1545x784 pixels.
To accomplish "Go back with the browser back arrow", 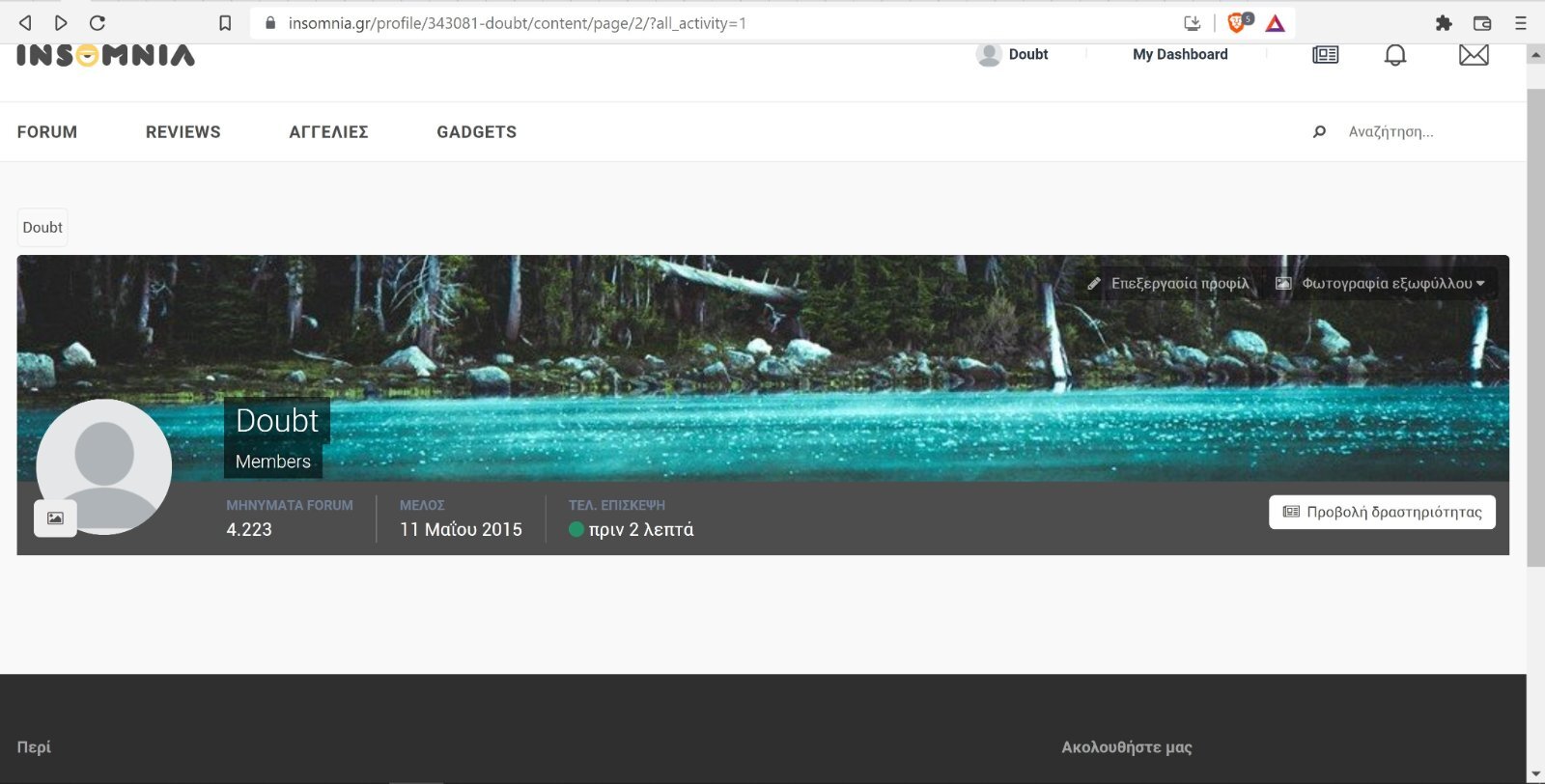I will tap(25, 23).
